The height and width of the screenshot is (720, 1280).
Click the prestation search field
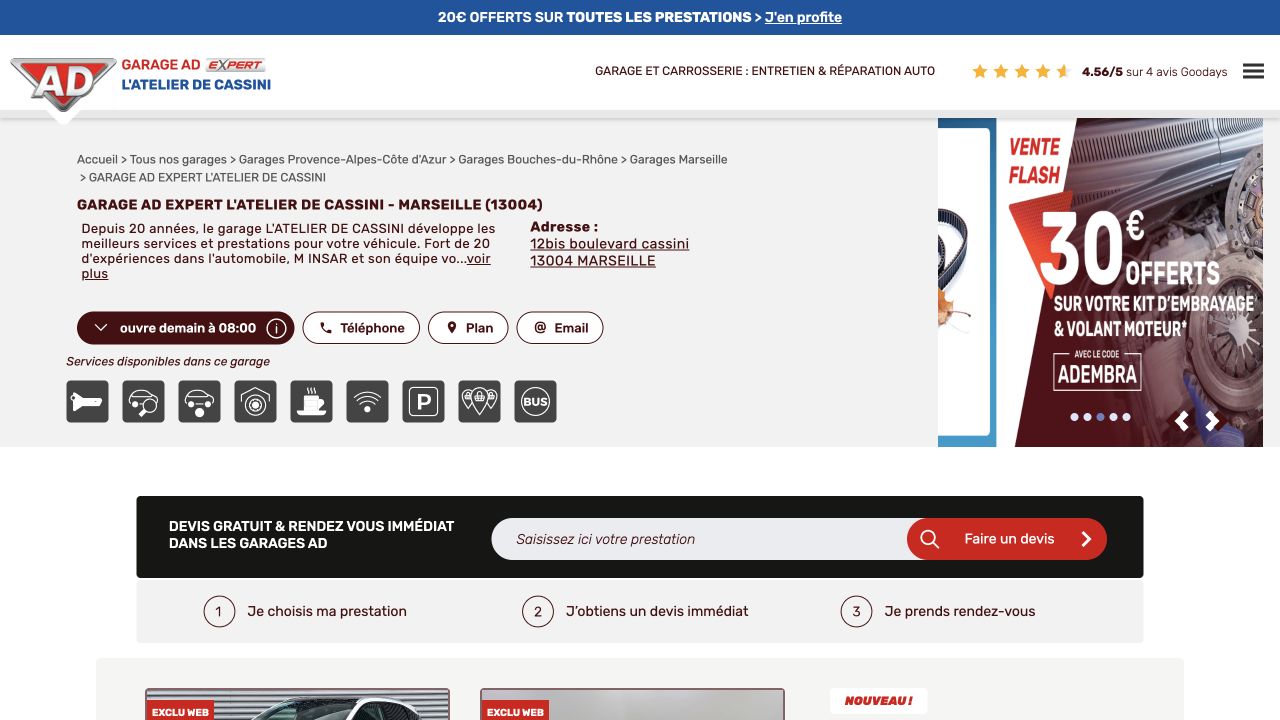point(700,539)
